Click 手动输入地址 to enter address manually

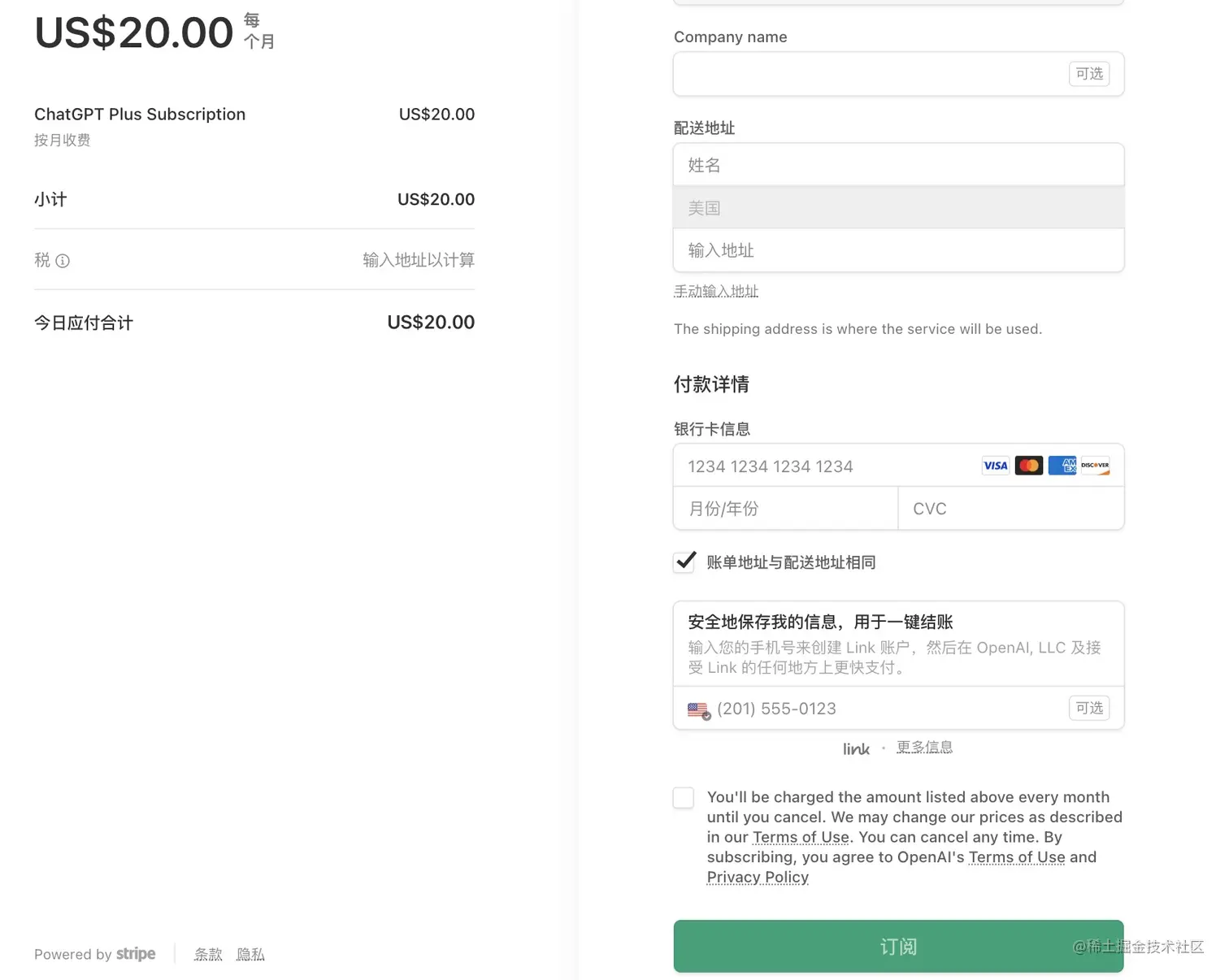715,291
